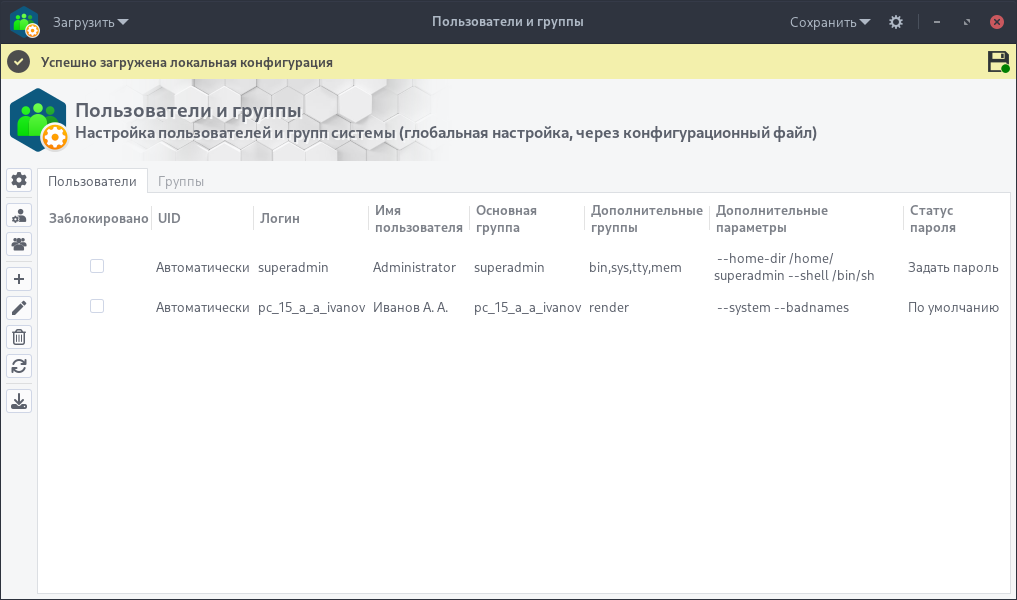Image resolution: width=1017 pixels, height=600 pixels.
Task: Select the user administration icon in the sidebar
Action: (18, 214)
